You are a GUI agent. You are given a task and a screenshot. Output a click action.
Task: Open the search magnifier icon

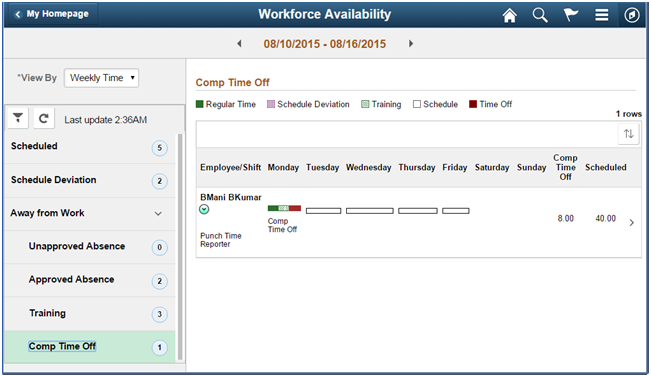pos(540,15)
